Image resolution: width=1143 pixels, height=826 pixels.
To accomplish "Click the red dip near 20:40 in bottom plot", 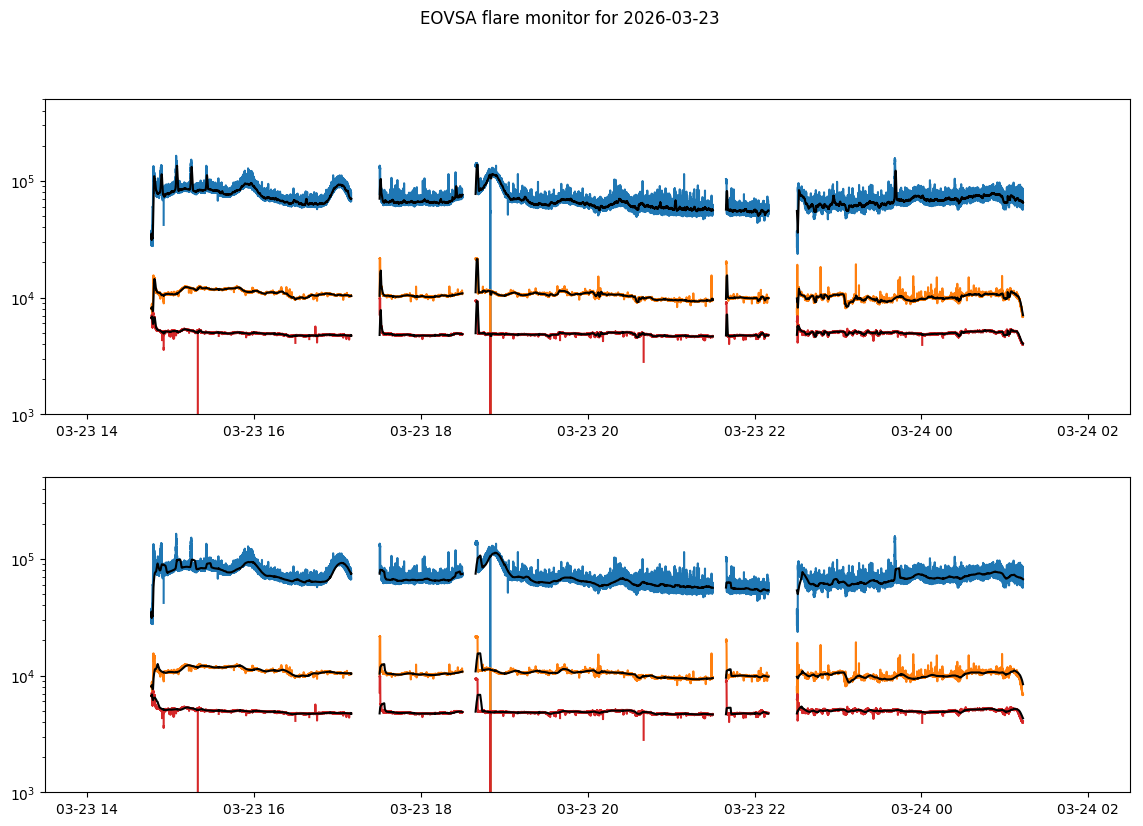I will [x=643, y=732].
